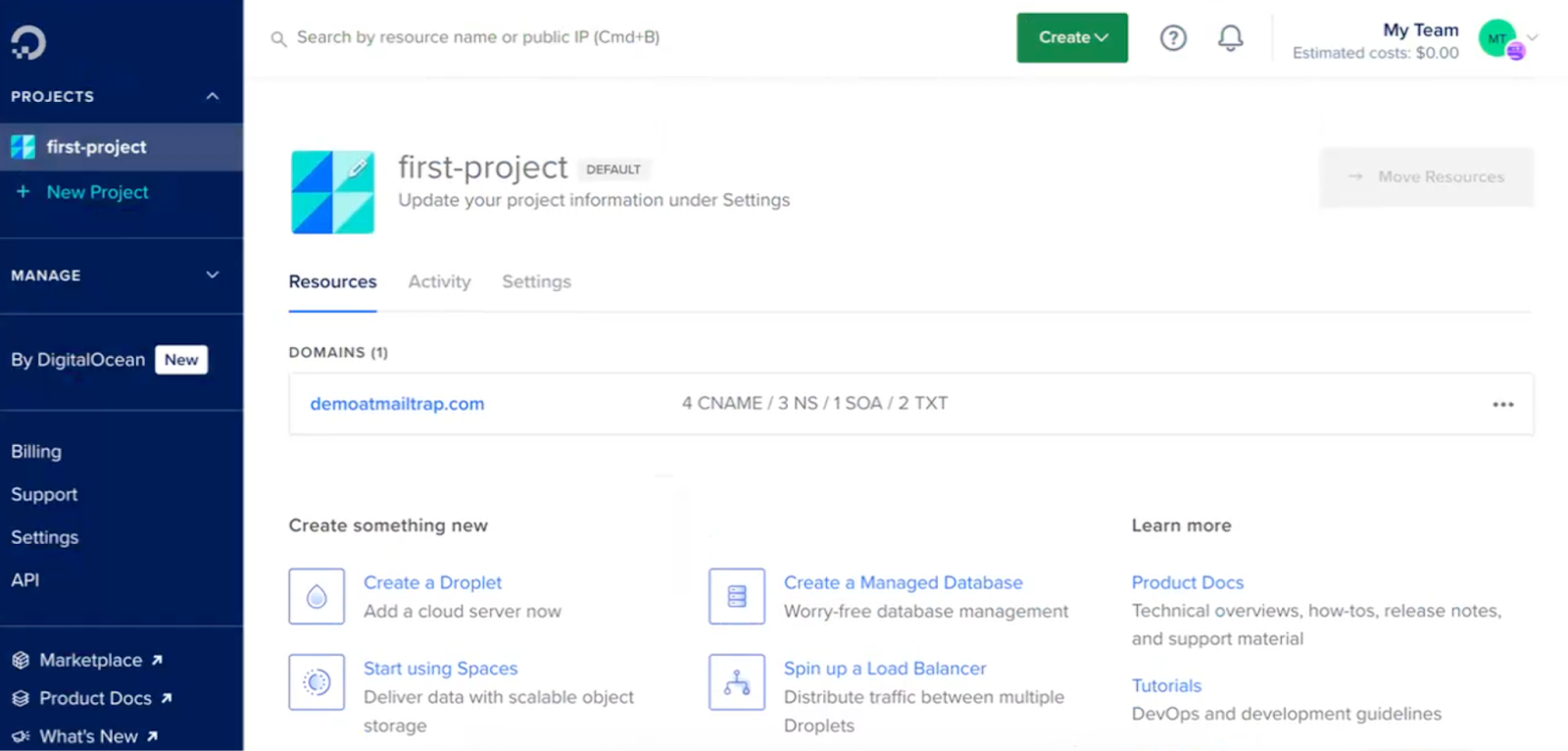Click New Project in the sidebar
1568x751 pixels.
97,192
